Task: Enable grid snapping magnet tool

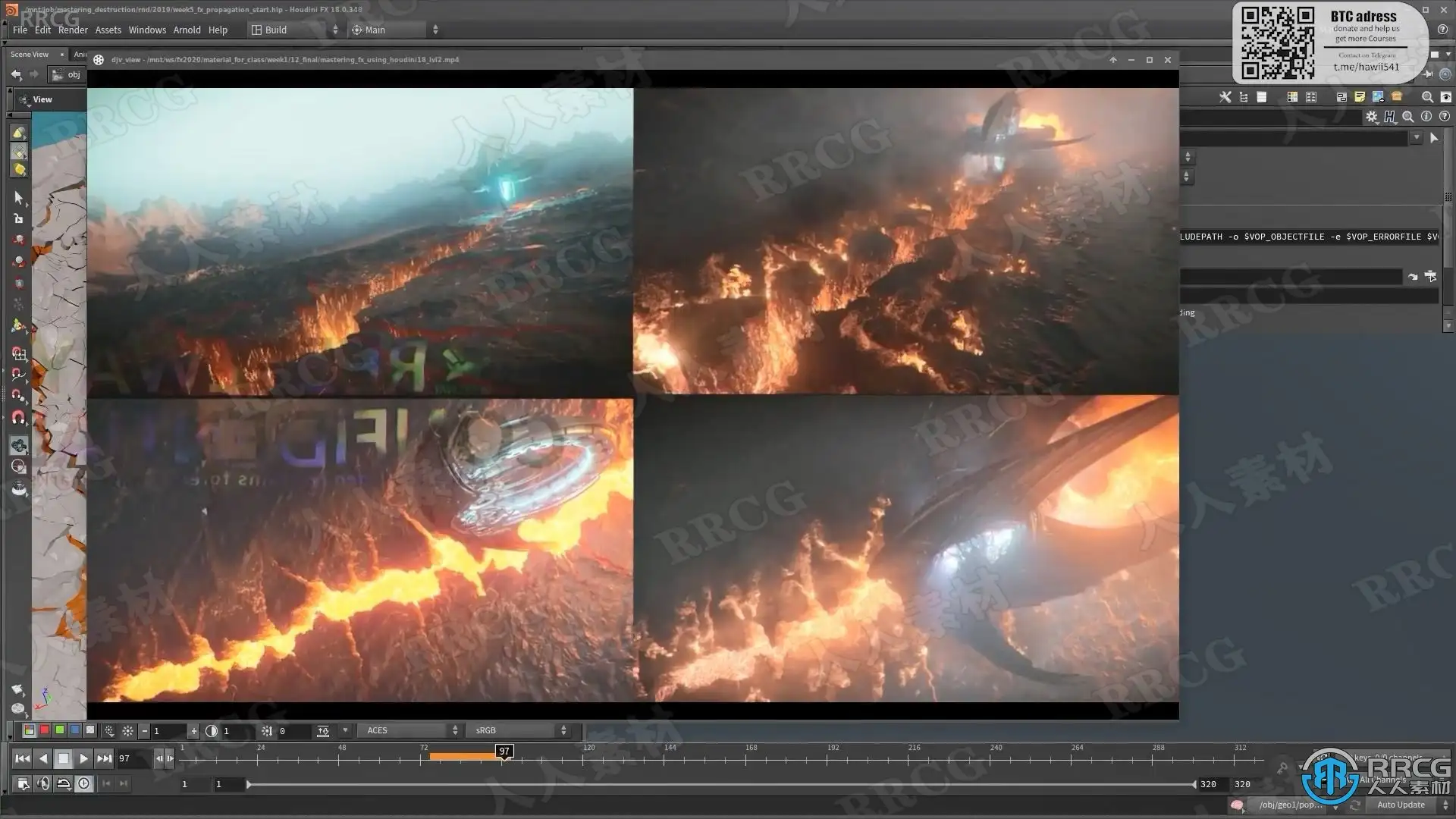Action: [x=19, y=353]
